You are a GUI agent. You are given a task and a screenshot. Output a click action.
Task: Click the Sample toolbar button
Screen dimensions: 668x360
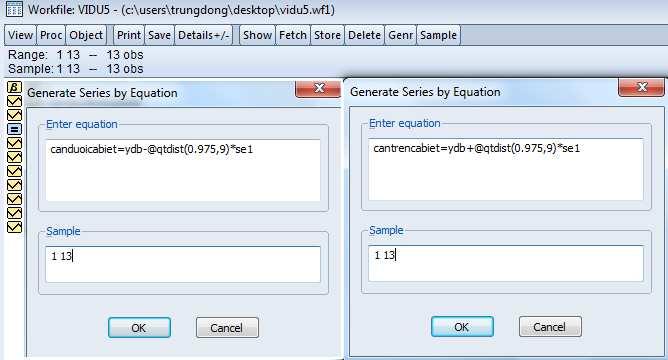(438, 35)
